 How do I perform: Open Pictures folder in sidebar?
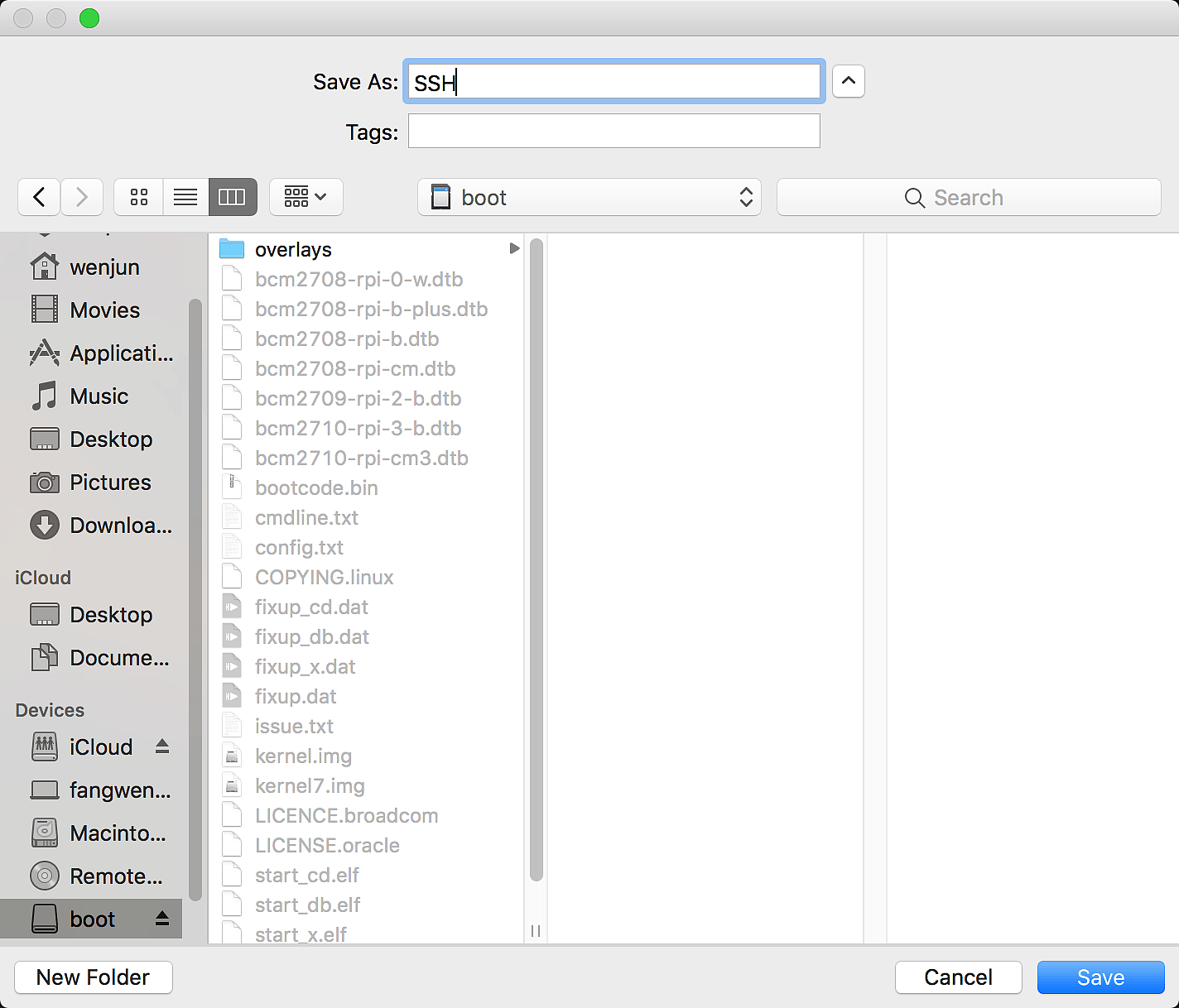tap(110, 482)
